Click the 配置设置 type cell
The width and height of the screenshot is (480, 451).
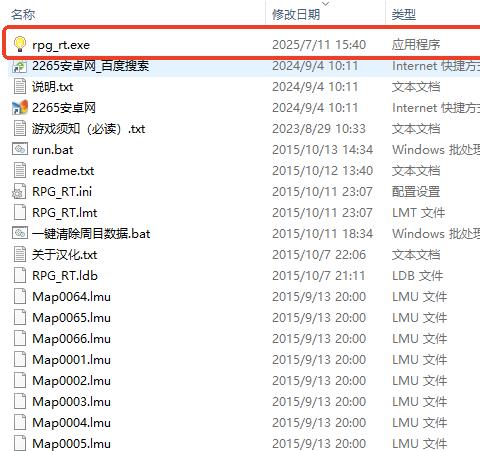pyautogui.click(x=416, y=192)
